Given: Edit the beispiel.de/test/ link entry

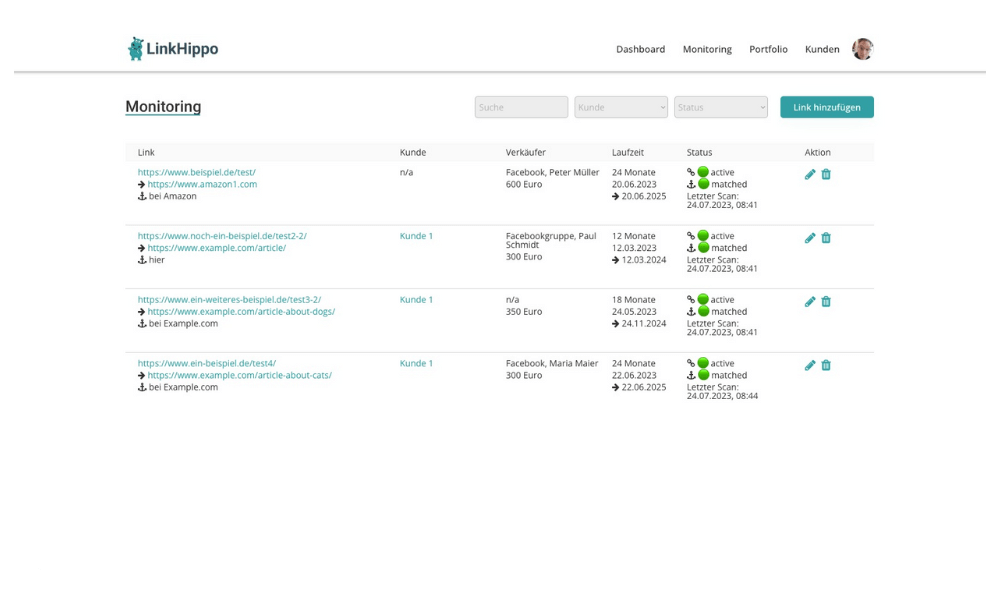Looking at the screenshot, I should click(810, 174).
